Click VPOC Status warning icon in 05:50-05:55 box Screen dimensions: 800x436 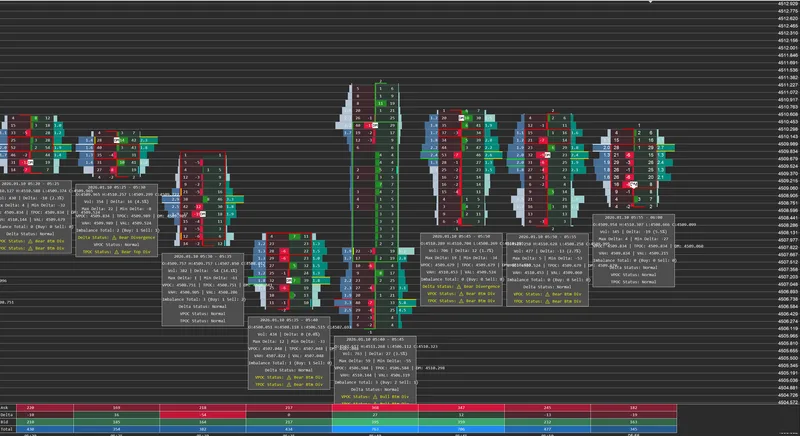546,294
